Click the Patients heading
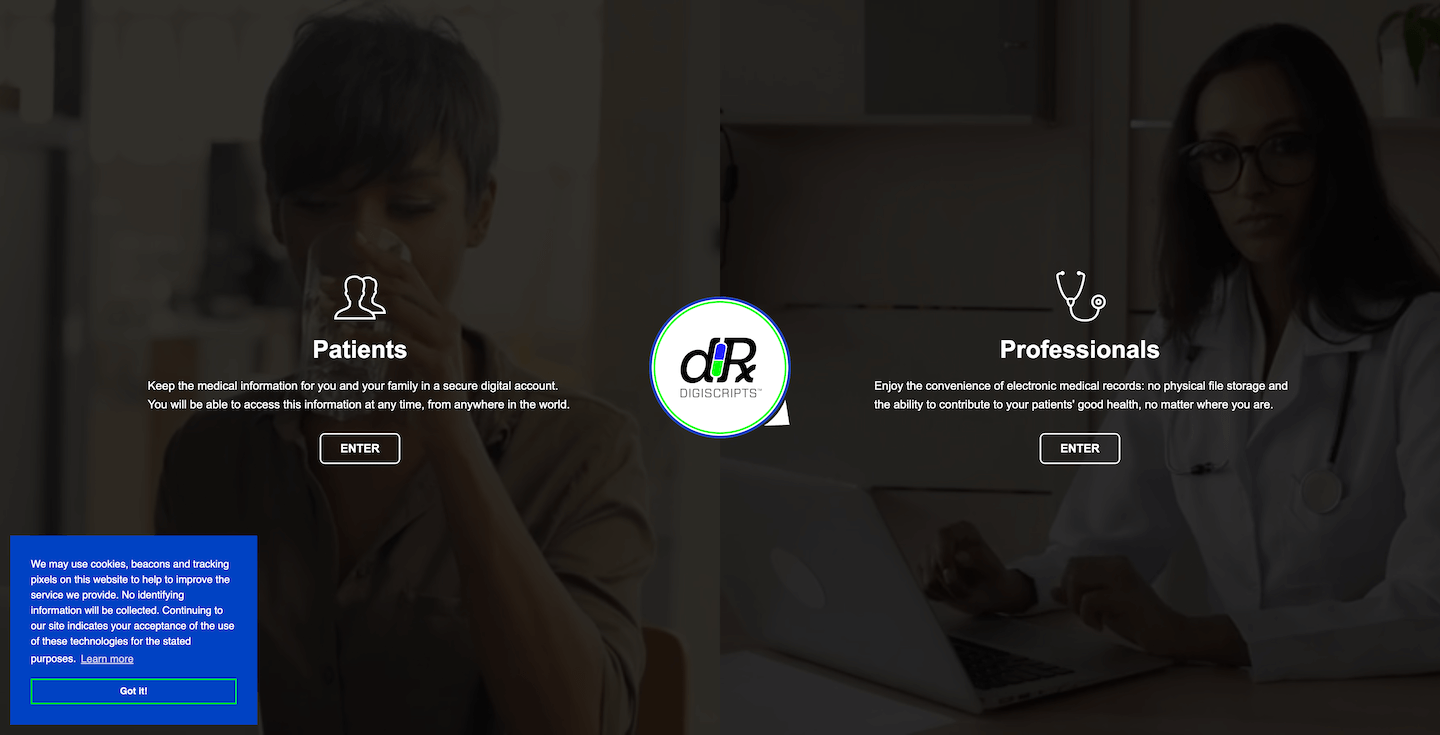Screen dimensions: 1440x735 pos(360,349)
